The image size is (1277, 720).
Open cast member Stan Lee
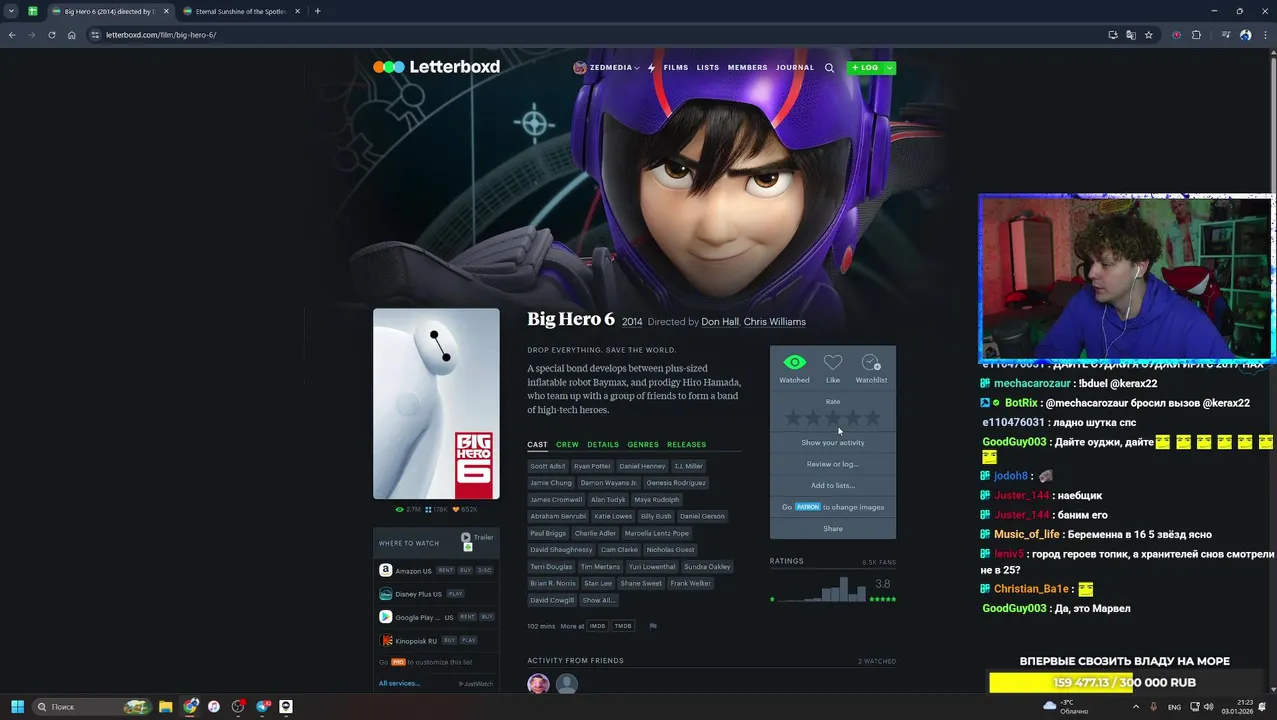pyautogui.click(x=598, y=583)
